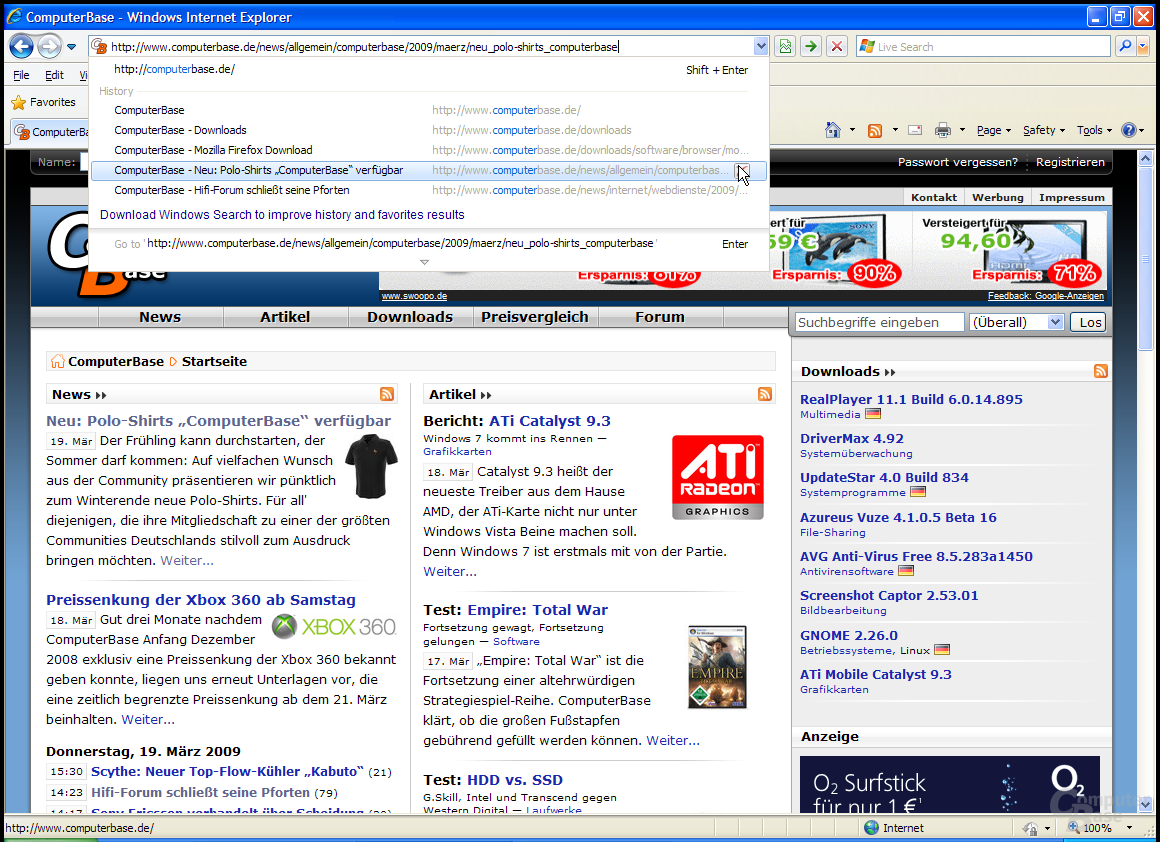Click the Suchbegriffe eingeben search field
This screenshot has height=842, width=1160.
tap(880, 323)
